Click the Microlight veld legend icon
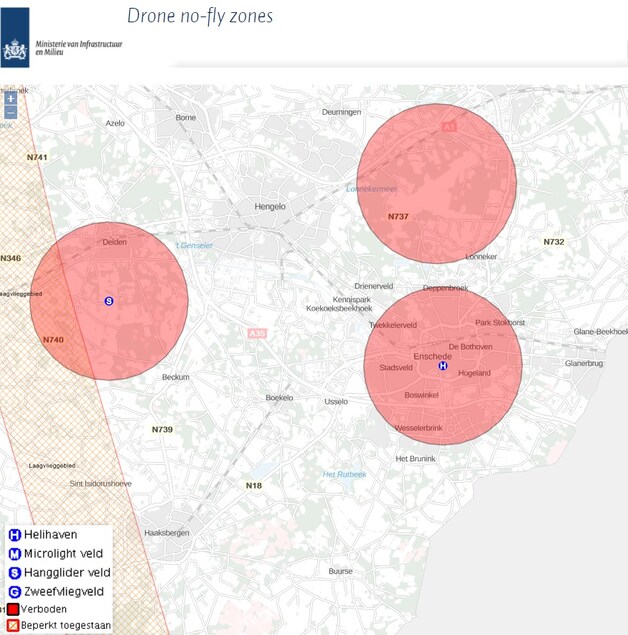 click(x=15, y=554)
